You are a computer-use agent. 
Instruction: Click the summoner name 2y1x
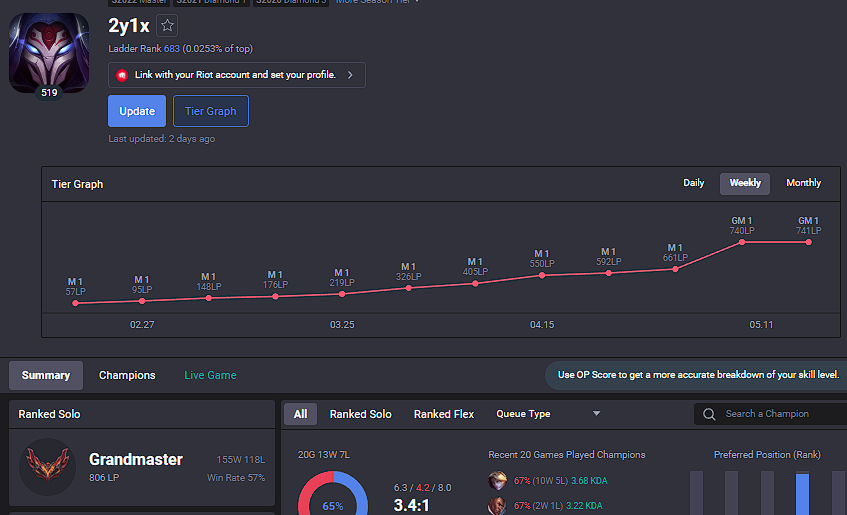pos(129,25)
